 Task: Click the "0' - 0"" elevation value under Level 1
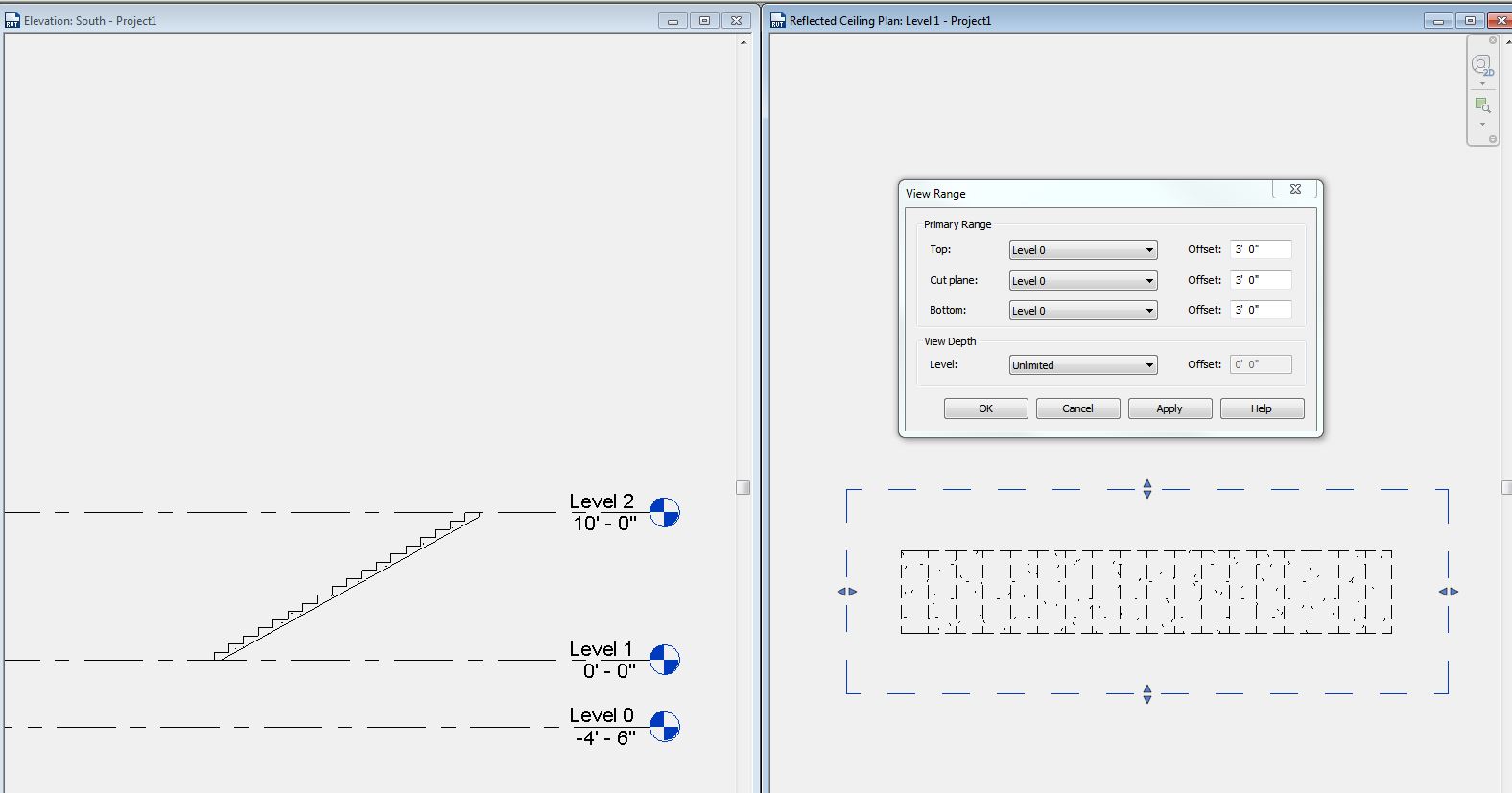[x=609, y=671]
